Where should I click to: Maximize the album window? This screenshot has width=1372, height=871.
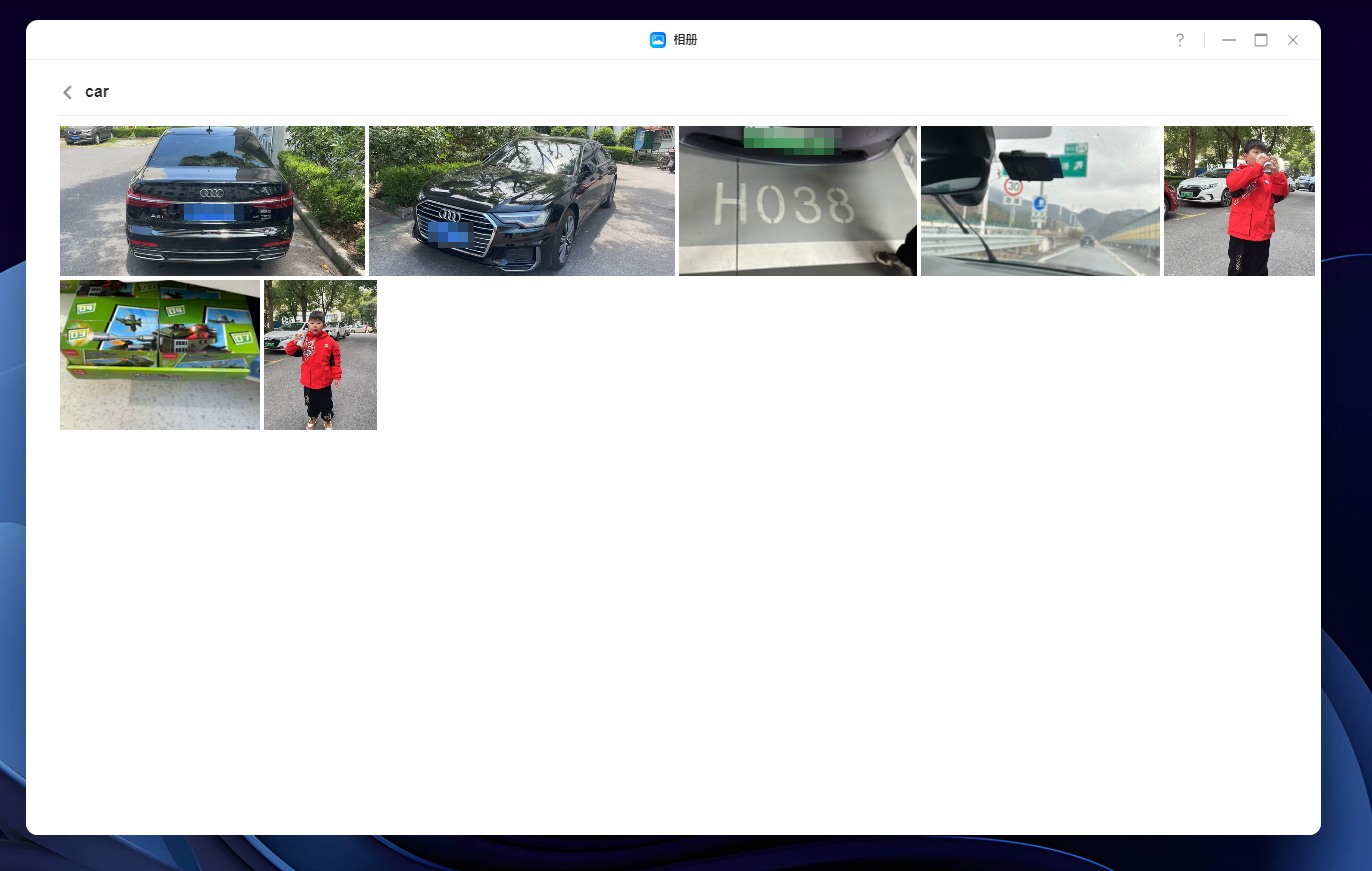pyautogui.click(x=1260, y=40)
